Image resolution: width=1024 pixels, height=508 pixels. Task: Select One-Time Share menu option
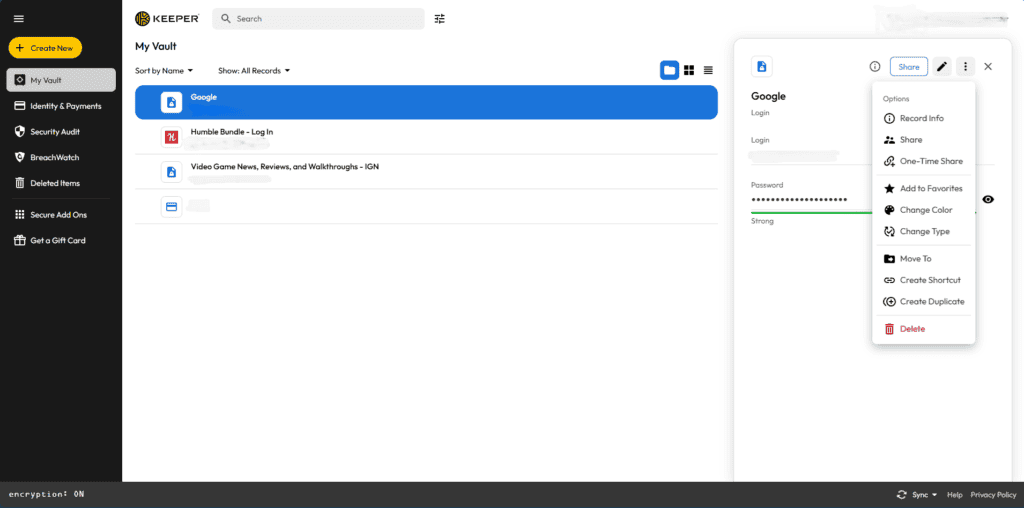click(x=923, y=161)
